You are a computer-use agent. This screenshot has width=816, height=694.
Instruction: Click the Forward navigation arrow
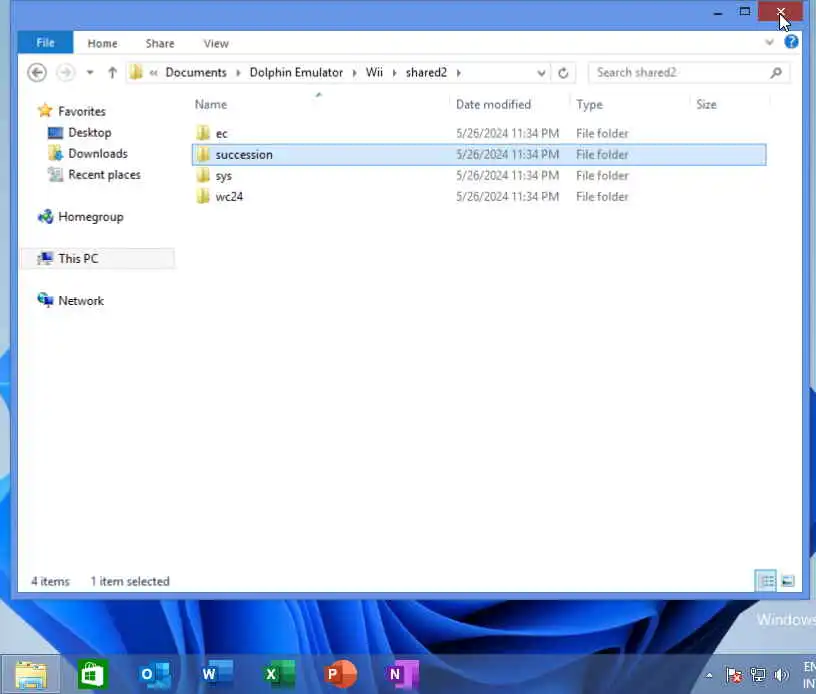click(66, 72)
